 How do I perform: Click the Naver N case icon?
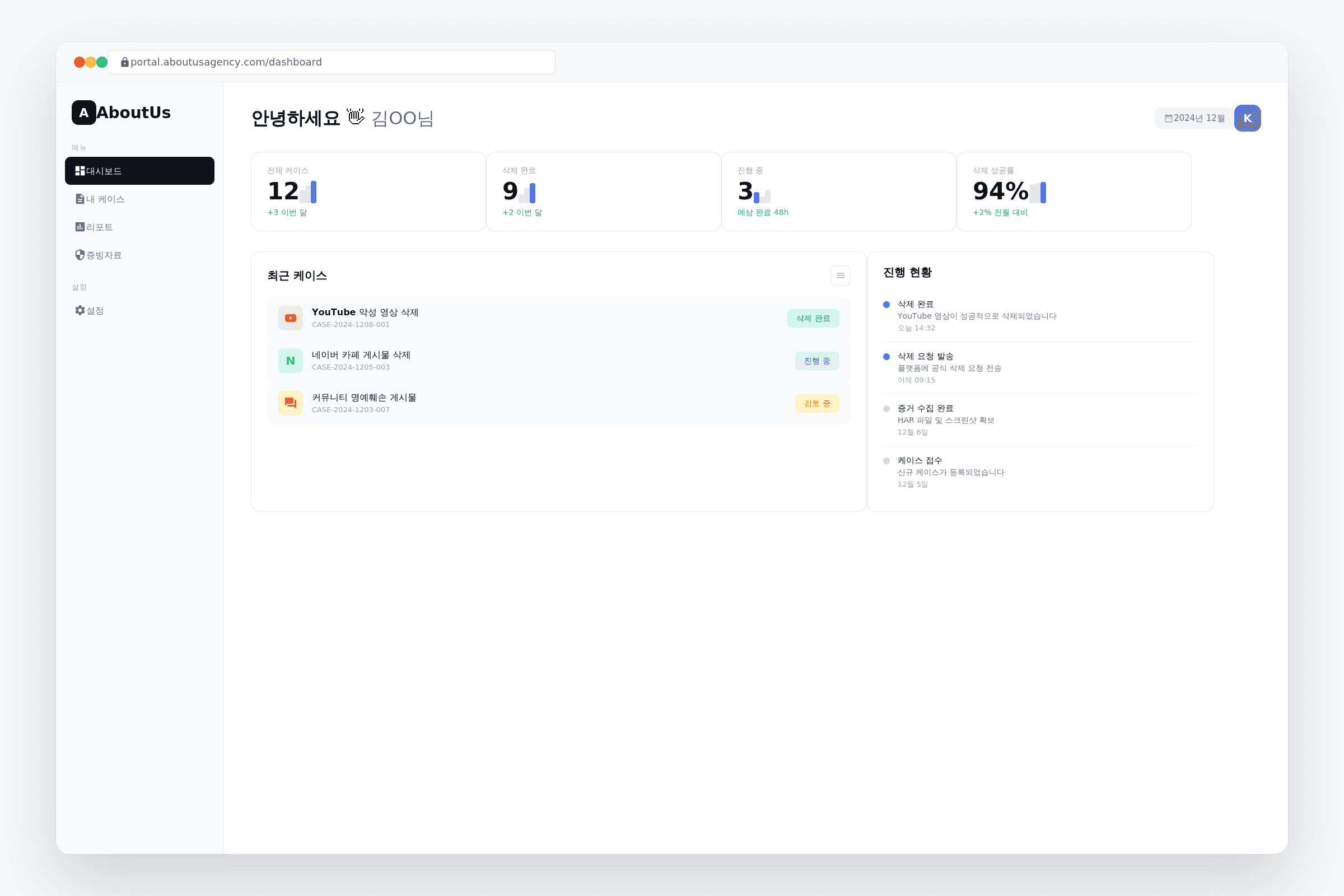[x=290, y=361]
